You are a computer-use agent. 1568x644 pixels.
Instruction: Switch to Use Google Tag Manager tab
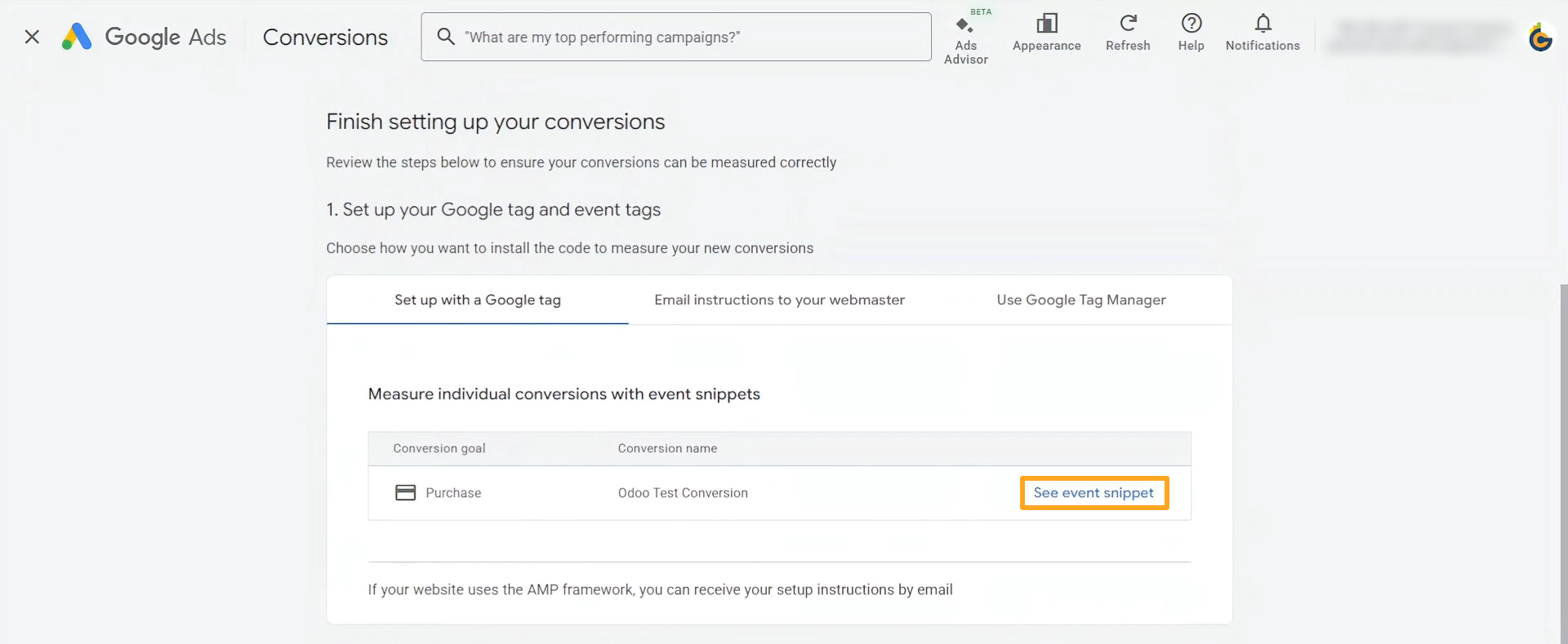click(x=1081, y=300)
